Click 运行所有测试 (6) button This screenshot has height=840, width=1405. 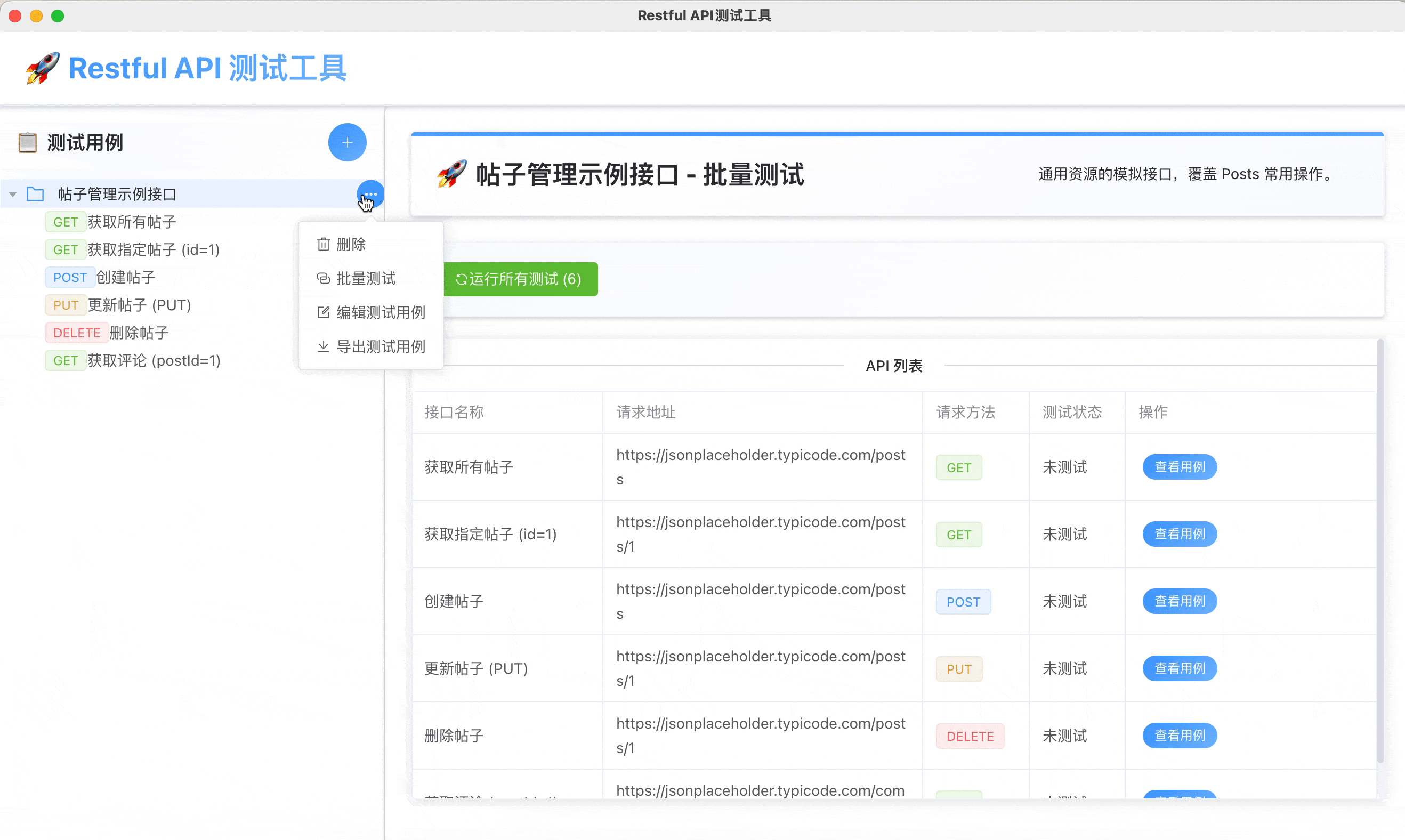click(x=521, y=279)
